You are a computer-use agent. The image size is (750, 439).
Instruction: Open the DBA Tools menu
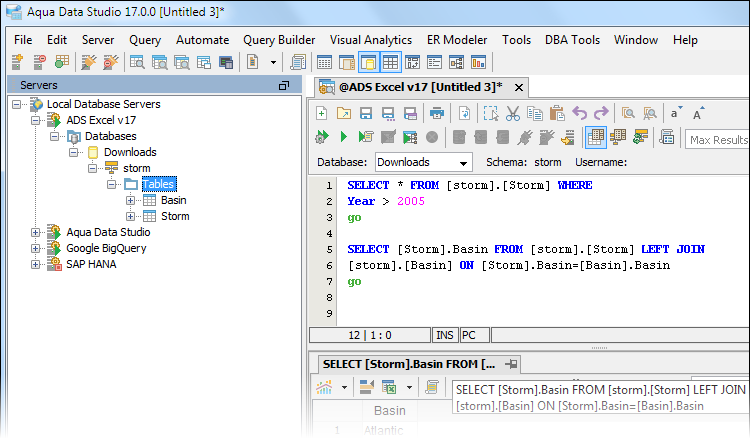pos(572,40)
